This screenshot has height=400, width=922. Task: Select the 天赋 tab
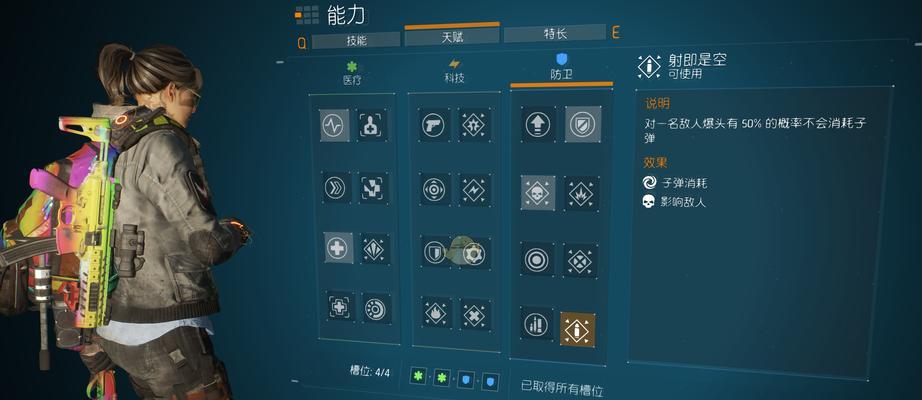click(452, 37)
